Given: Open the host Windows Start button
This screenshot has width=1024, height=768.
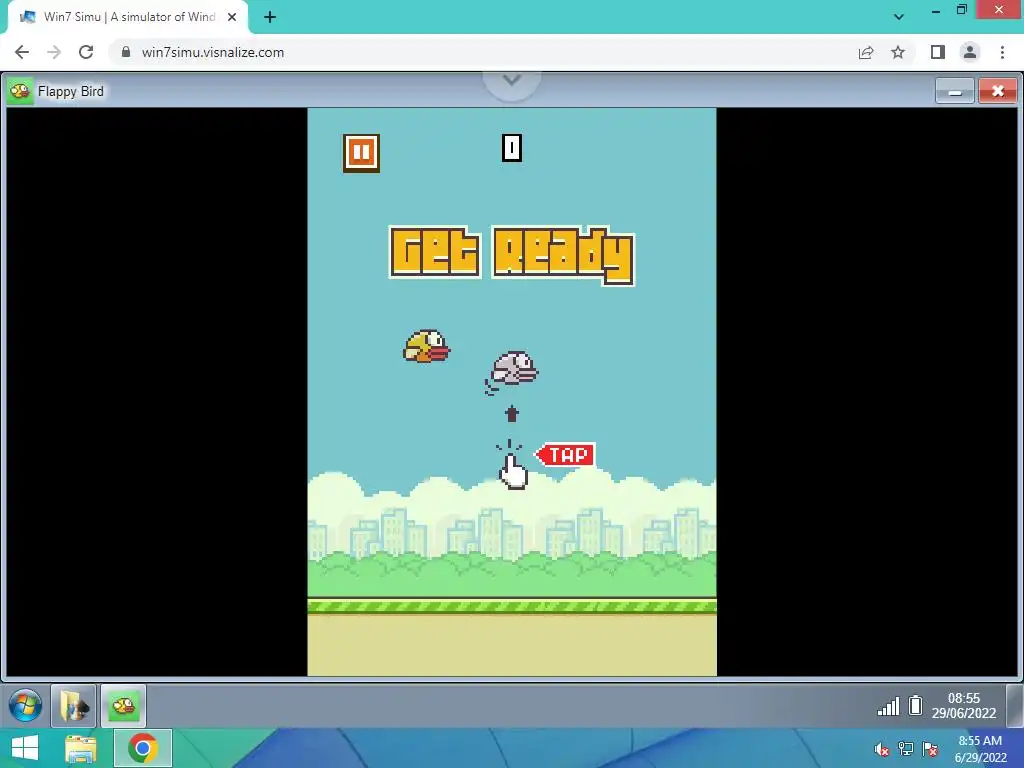Looking at the screenshot, I should (x=25, y=748).
